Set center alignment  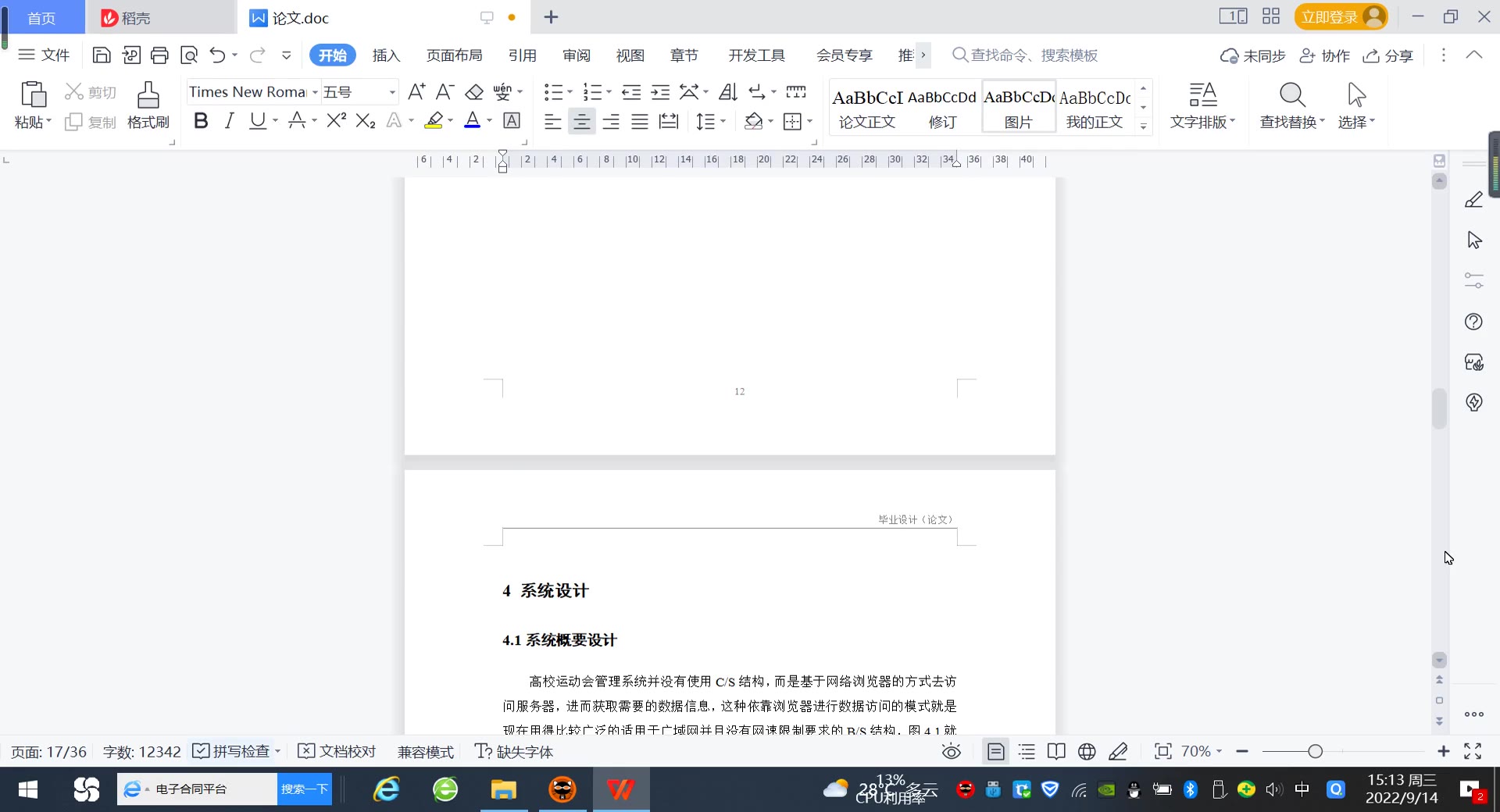coord(581,121)
